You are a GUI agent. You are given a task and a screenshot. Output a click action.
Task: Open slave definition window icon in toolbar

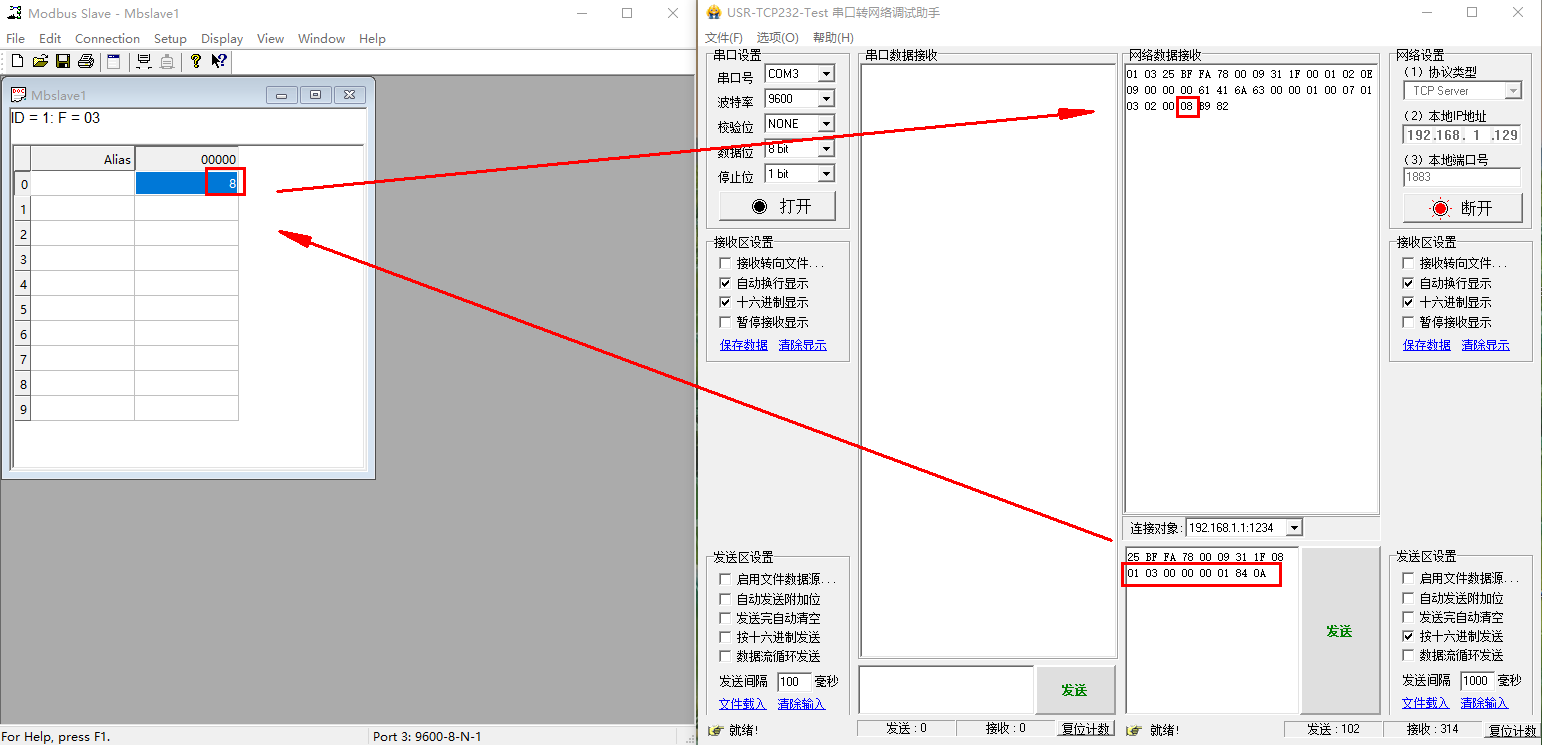(113, 61)
